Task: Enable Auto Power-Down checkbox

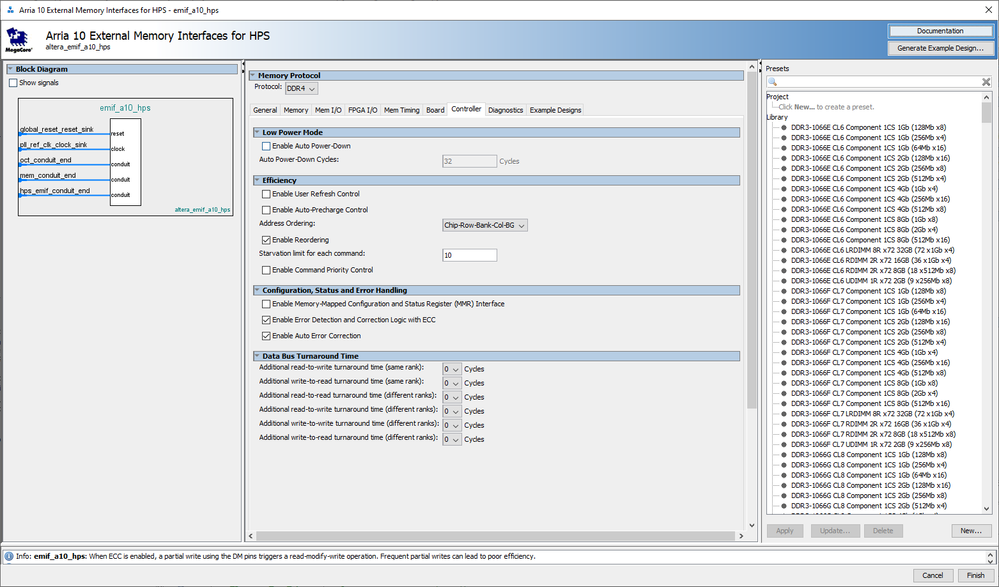Action: (x=266, y=146)
